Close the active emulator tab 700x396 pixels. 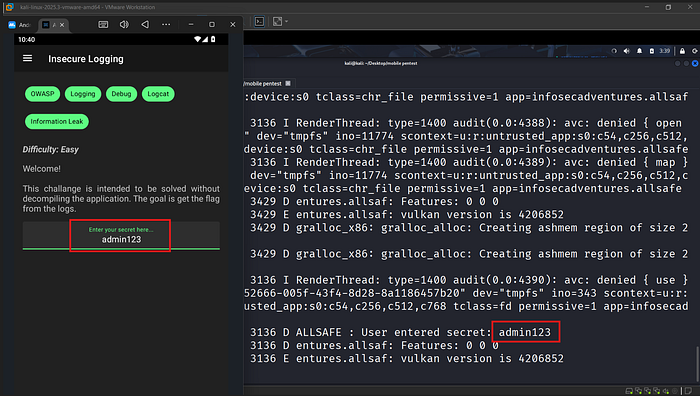[x=62, y=25]
